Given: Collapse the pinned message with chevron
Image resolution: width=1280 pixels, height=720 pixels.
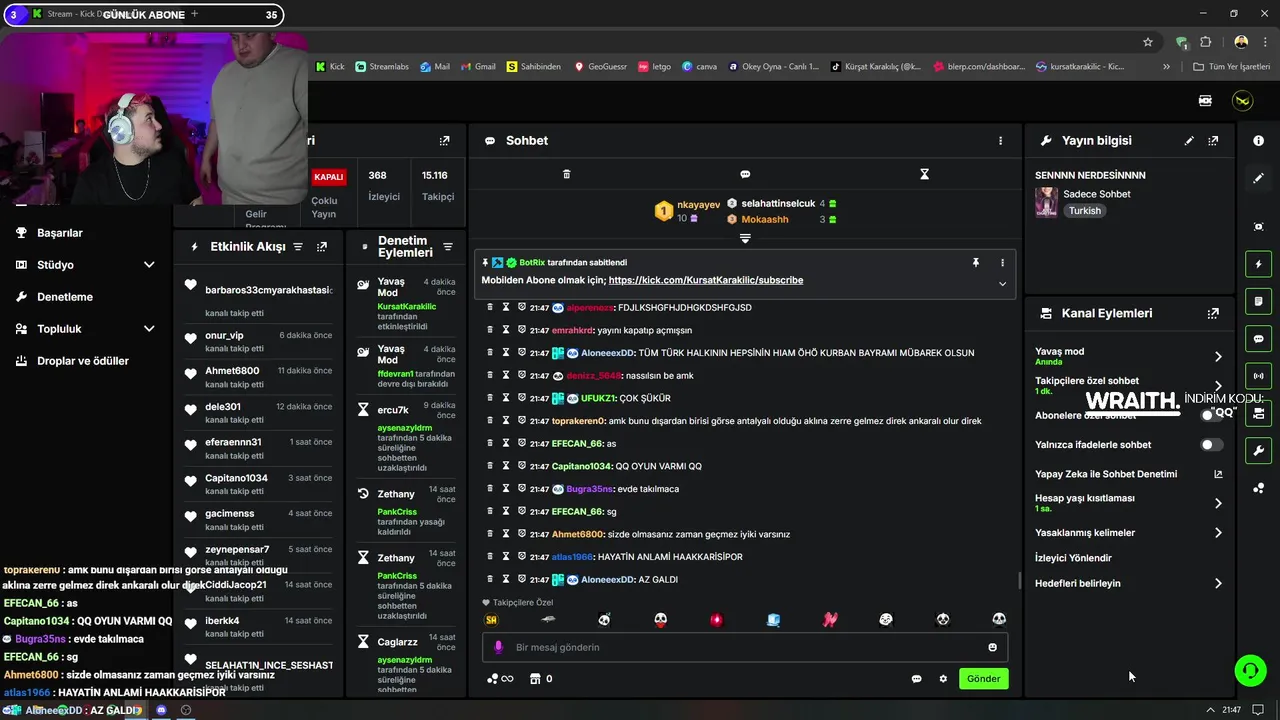Looking at the screenshot, I should click(x=1002, y=284).
